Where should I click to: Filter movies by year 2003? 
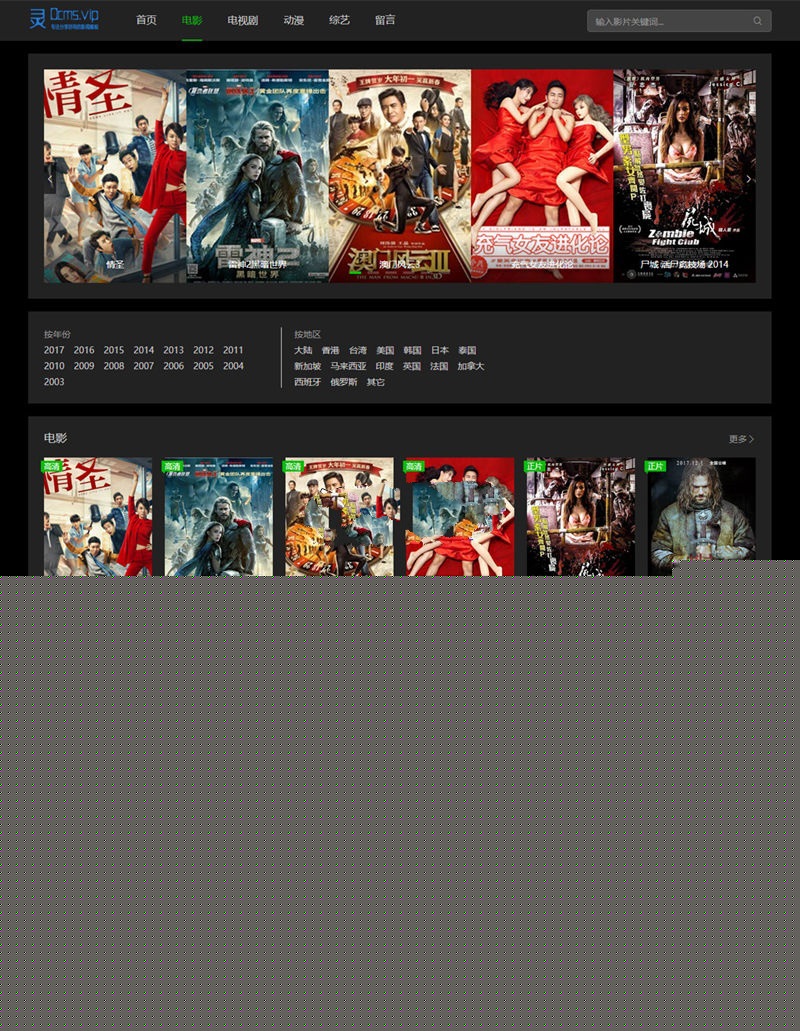click(x=54, y=381)
